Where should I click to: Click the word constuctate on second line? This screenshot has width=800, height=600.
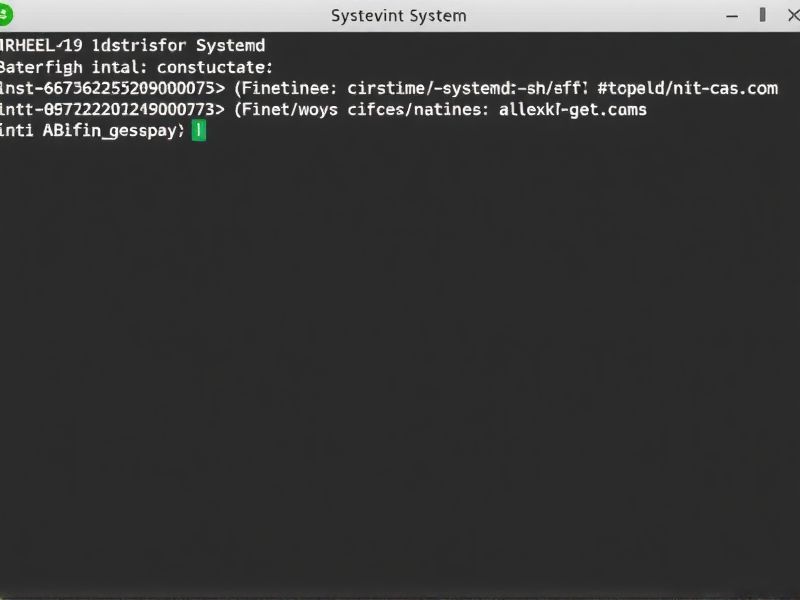216,67
